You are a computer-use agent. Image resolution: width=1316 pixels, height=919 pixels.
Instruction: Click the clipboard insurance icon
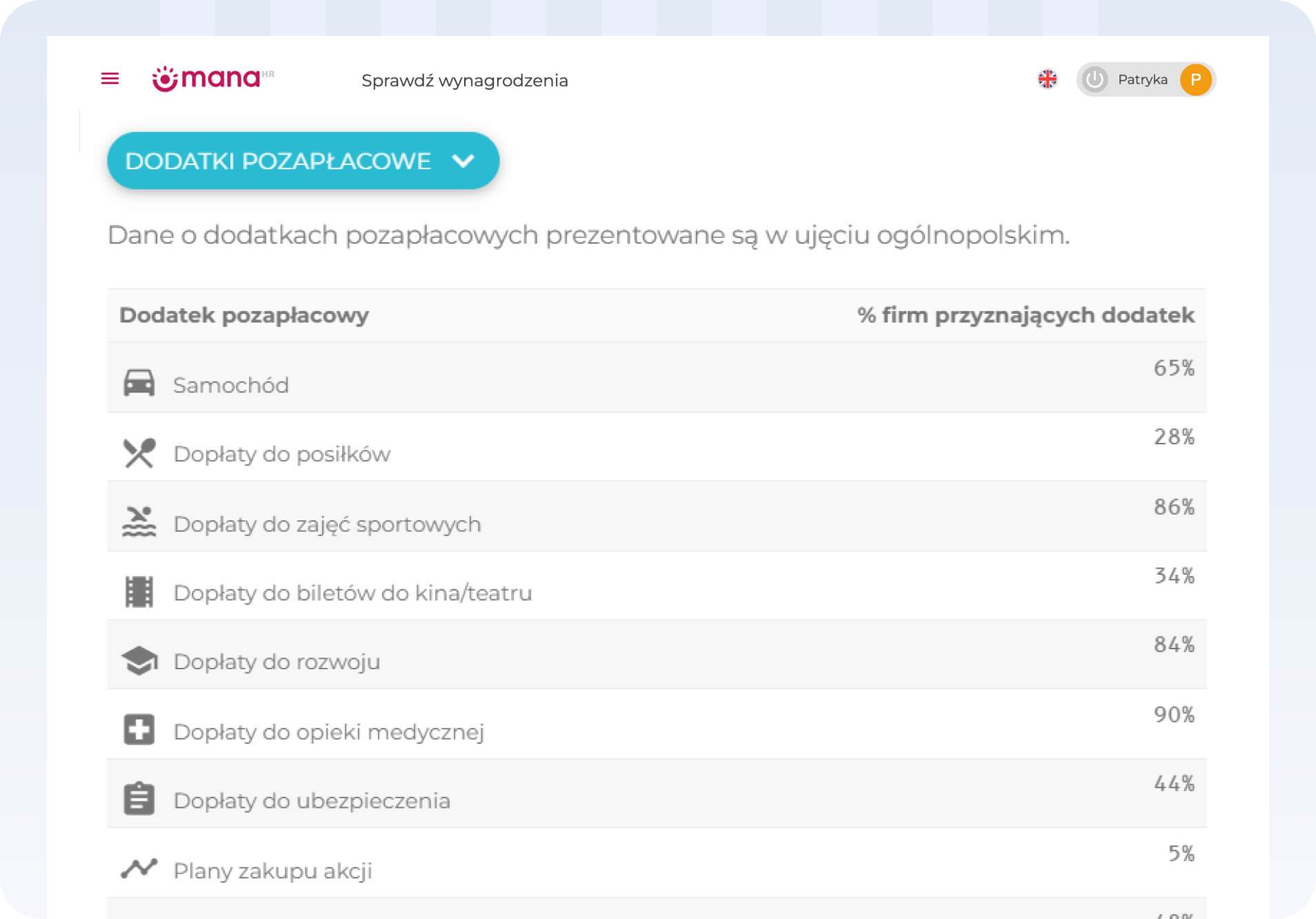(x=139, y=799)
